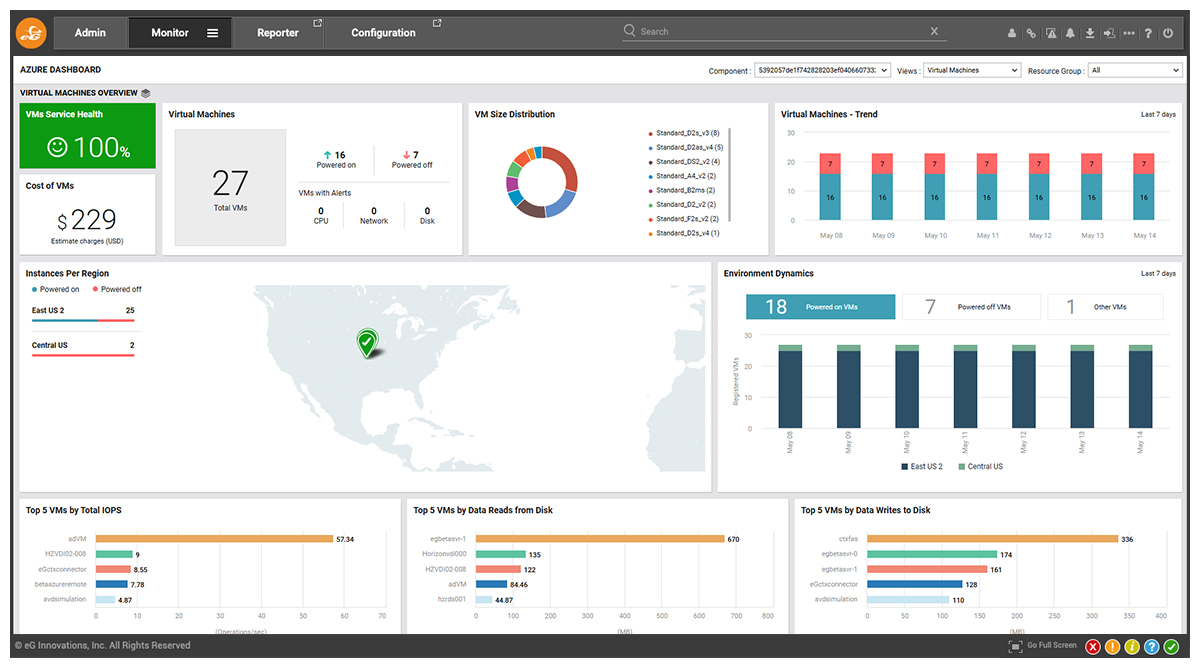Click the search magnifier icon

click(x=629, y=31)
